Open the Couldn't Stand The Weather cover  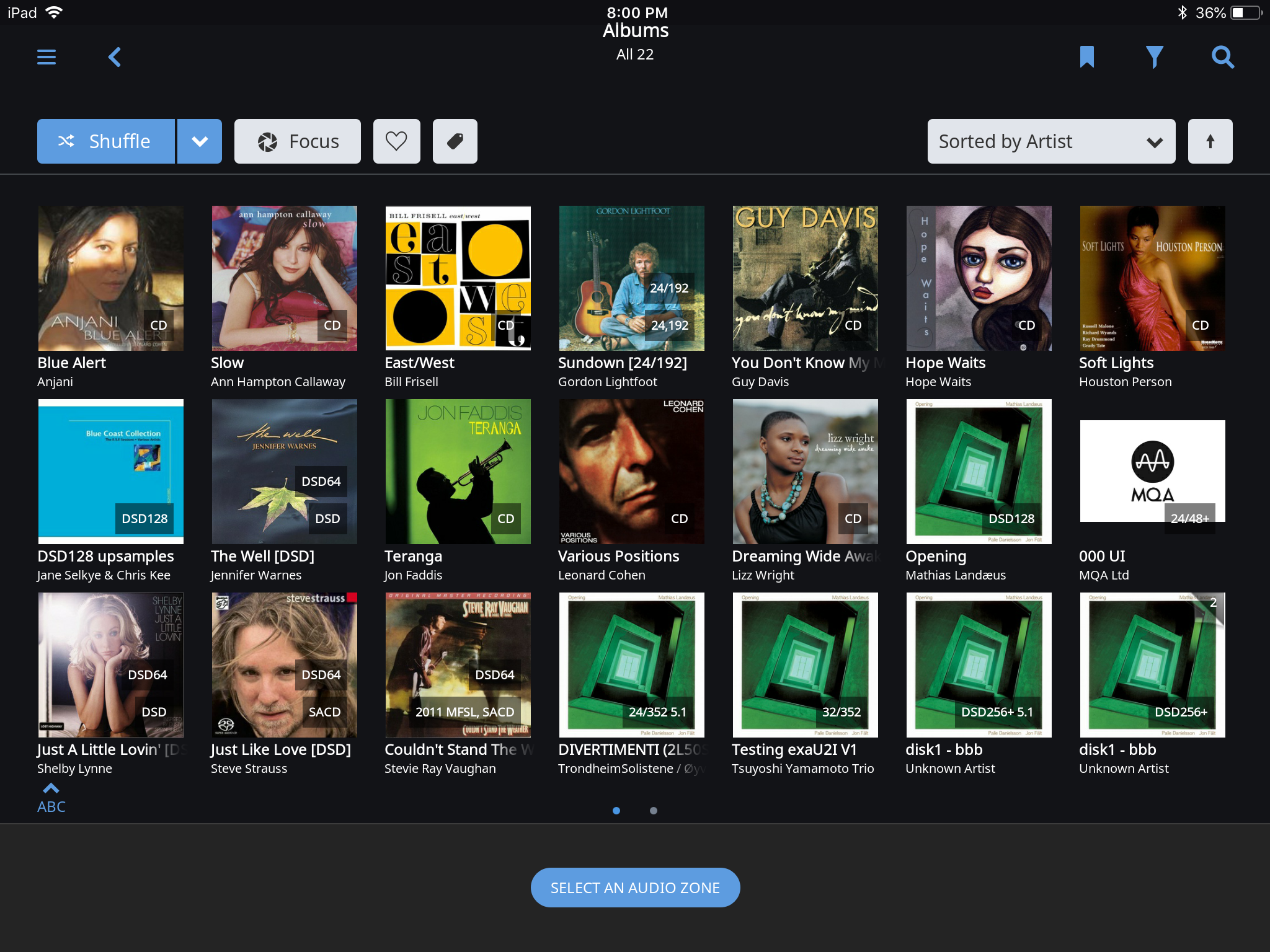point(458,665)
